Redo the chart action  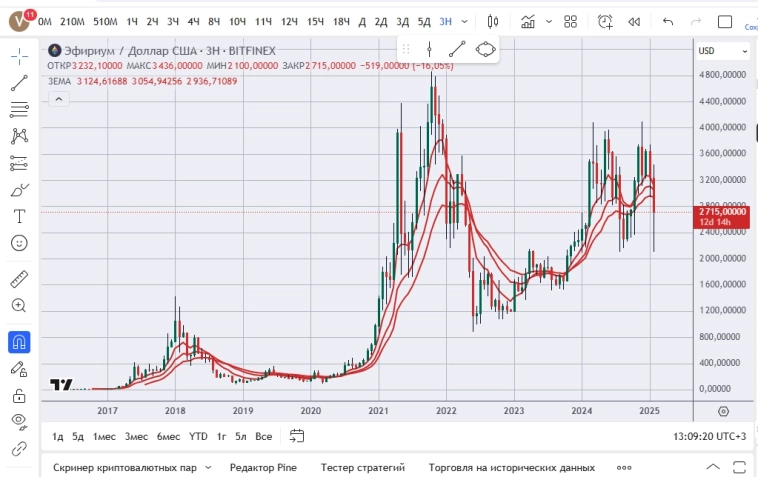tap(696, 22)
